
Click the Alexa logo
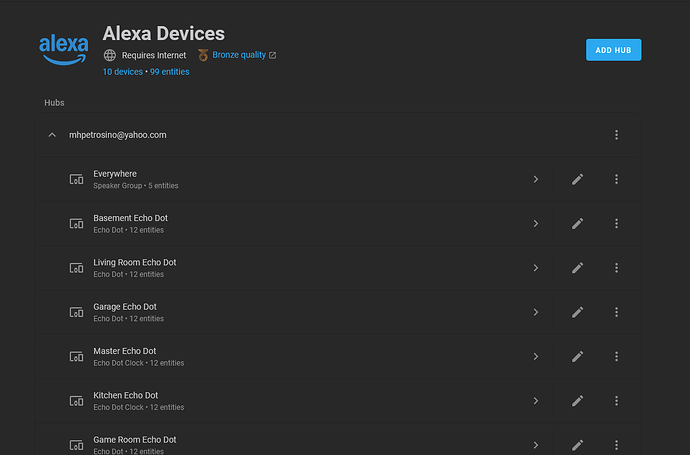click(x=64, y=50)
